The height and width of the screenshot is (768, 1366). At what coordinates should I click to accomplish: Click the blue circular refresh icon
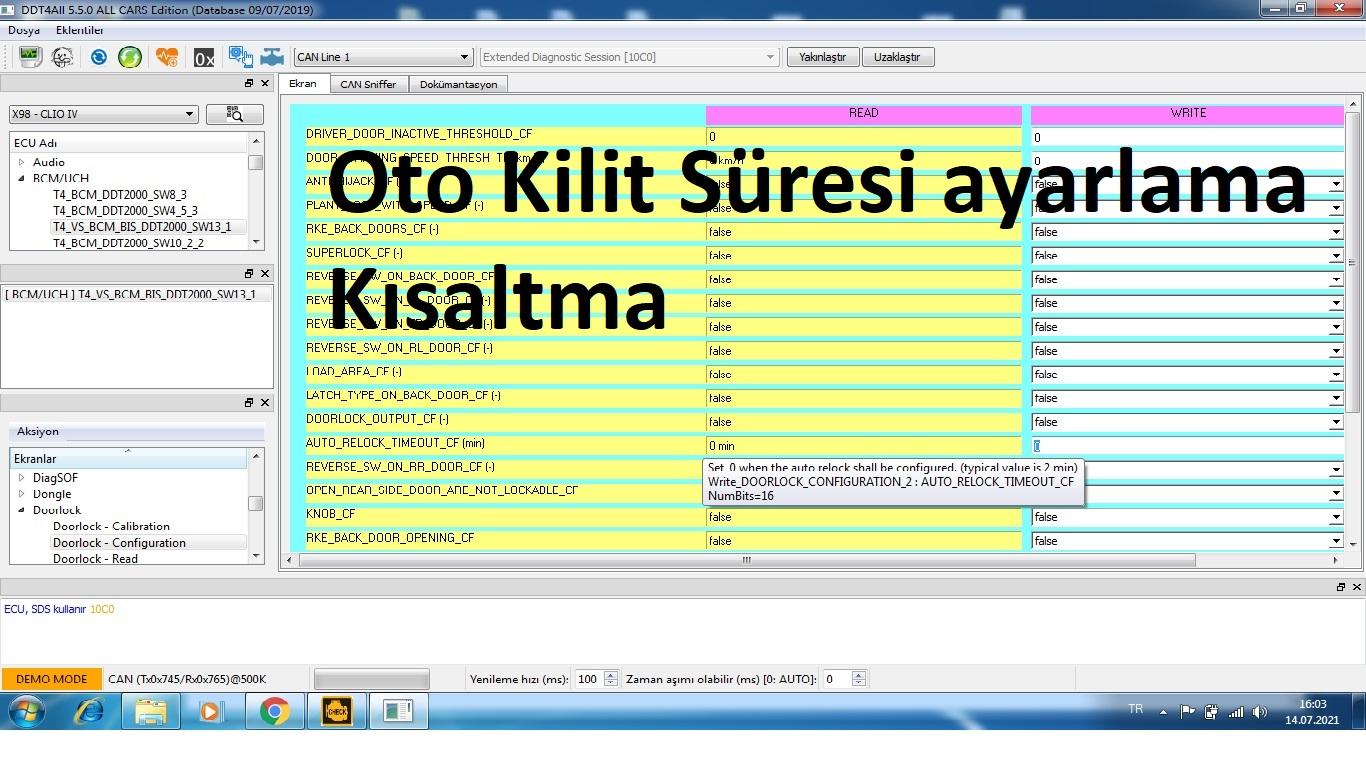(99, 57)
